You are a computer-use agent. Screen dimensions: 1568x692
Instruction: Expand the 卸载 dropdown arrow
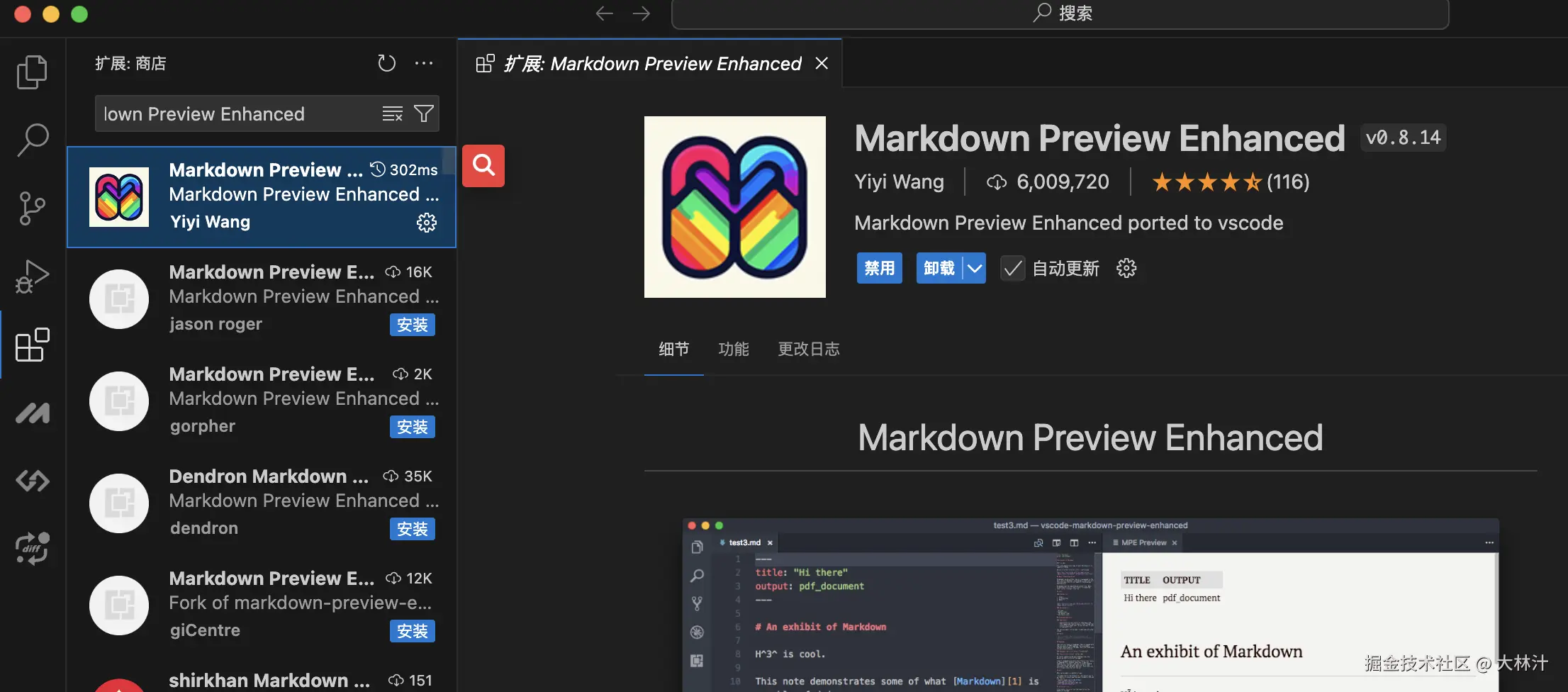pyautogui.click(x=975, y=268)
